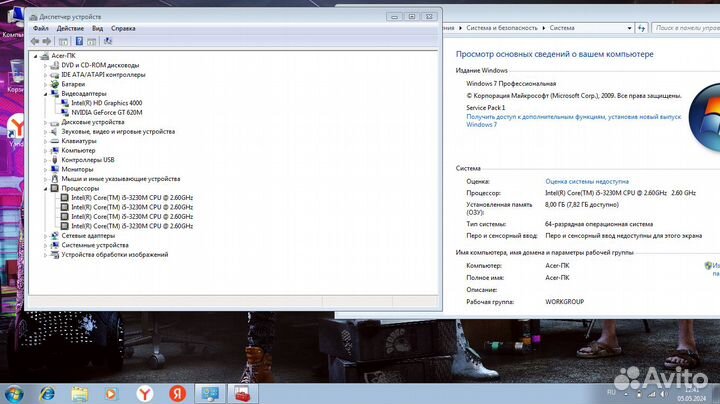Image resolution: width=720 pixels, height=404 pixels.
Task: Open the address bar dropdown arrow in System window
Action: point(629,28)
